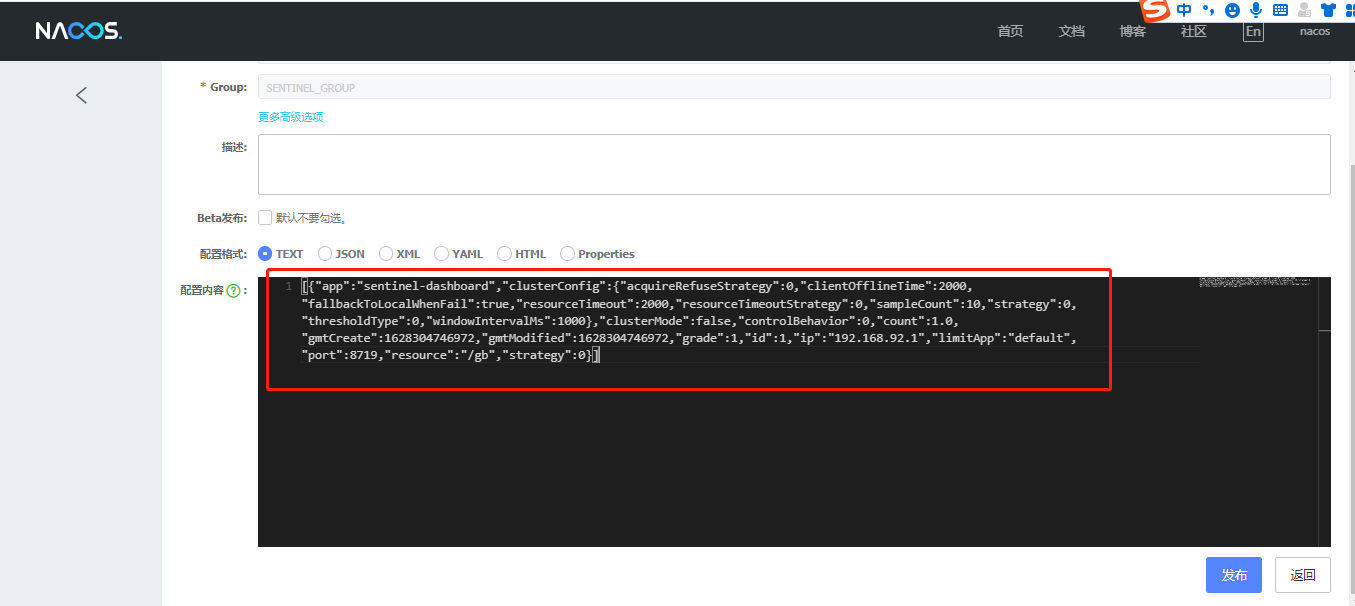This screenshot has width=1355, height=606.
Task: Activate Sogou voice input microphone
Action: coord(1256,10)
